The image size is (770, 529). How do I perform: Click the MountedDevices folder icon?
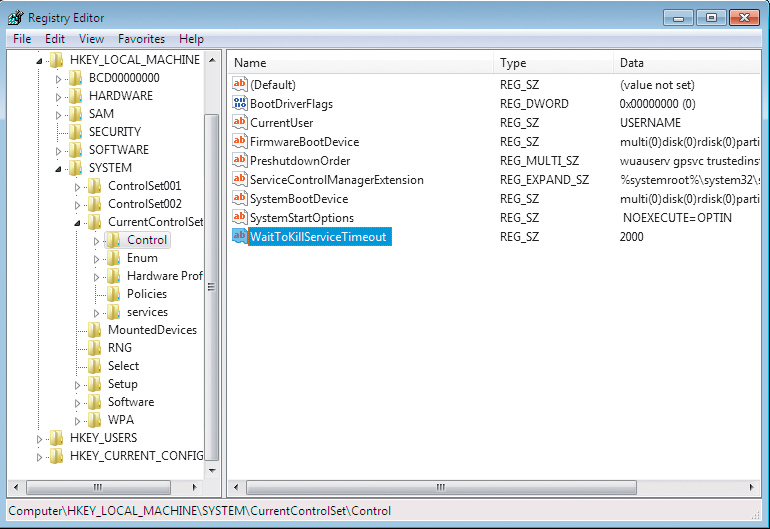coord(95,330)
